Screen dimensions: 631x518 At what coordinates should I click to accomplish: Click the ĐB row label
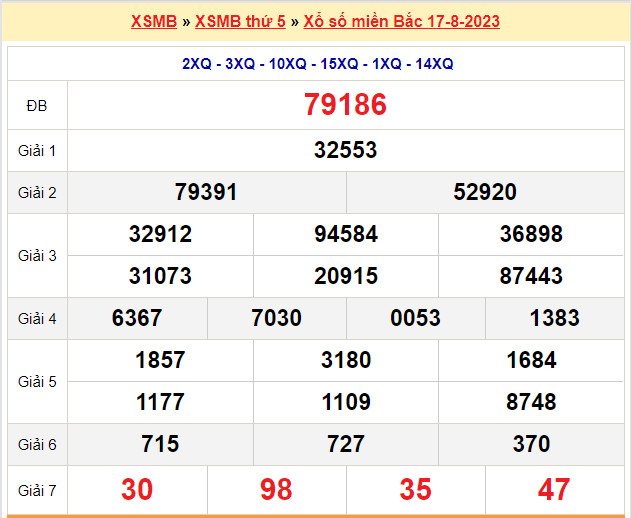coord(37,105)
